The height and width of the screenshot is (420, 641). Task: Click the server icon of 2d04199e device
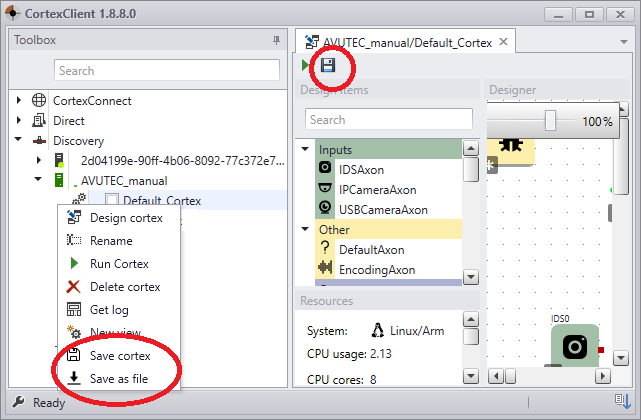point(59,160)
